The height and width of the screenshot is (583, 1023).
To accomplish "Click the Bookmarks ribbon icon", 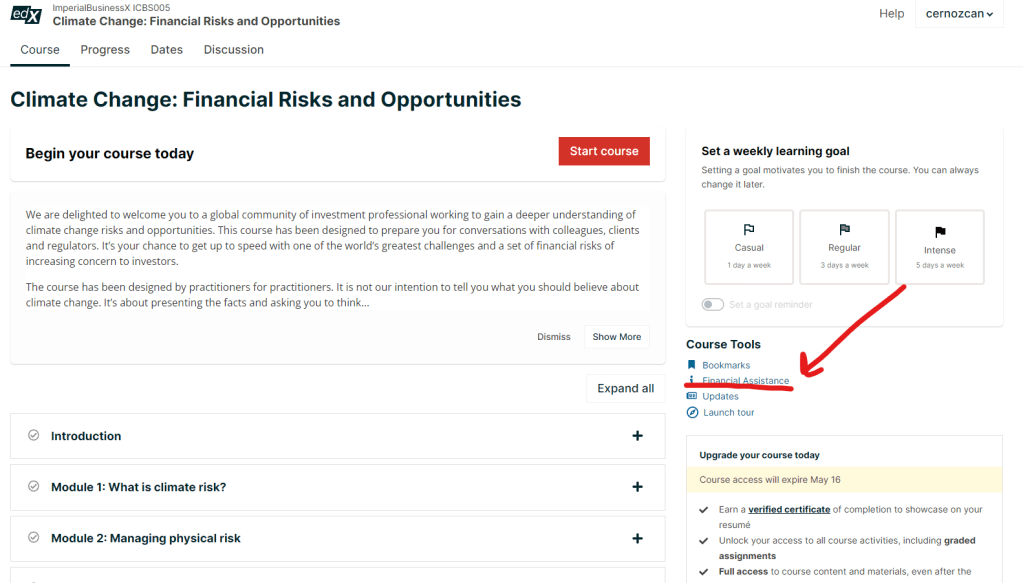I will click(x=692, y=365).
